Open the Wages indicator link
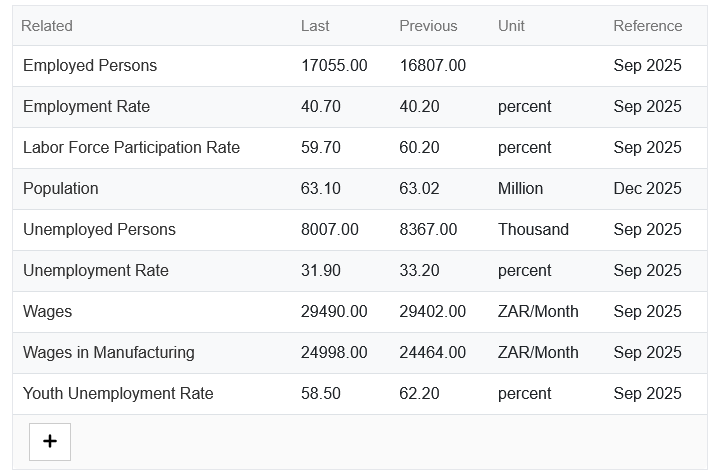720x470 pixels. point(48,312)
